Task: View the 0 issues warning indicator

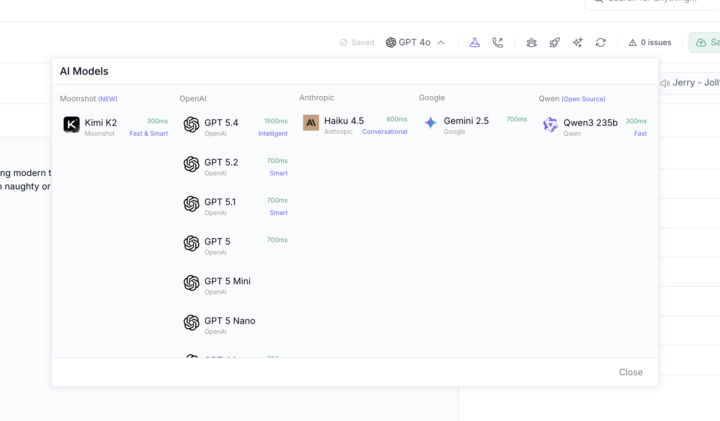Action: pyautogui.click(x=649, y=43)
